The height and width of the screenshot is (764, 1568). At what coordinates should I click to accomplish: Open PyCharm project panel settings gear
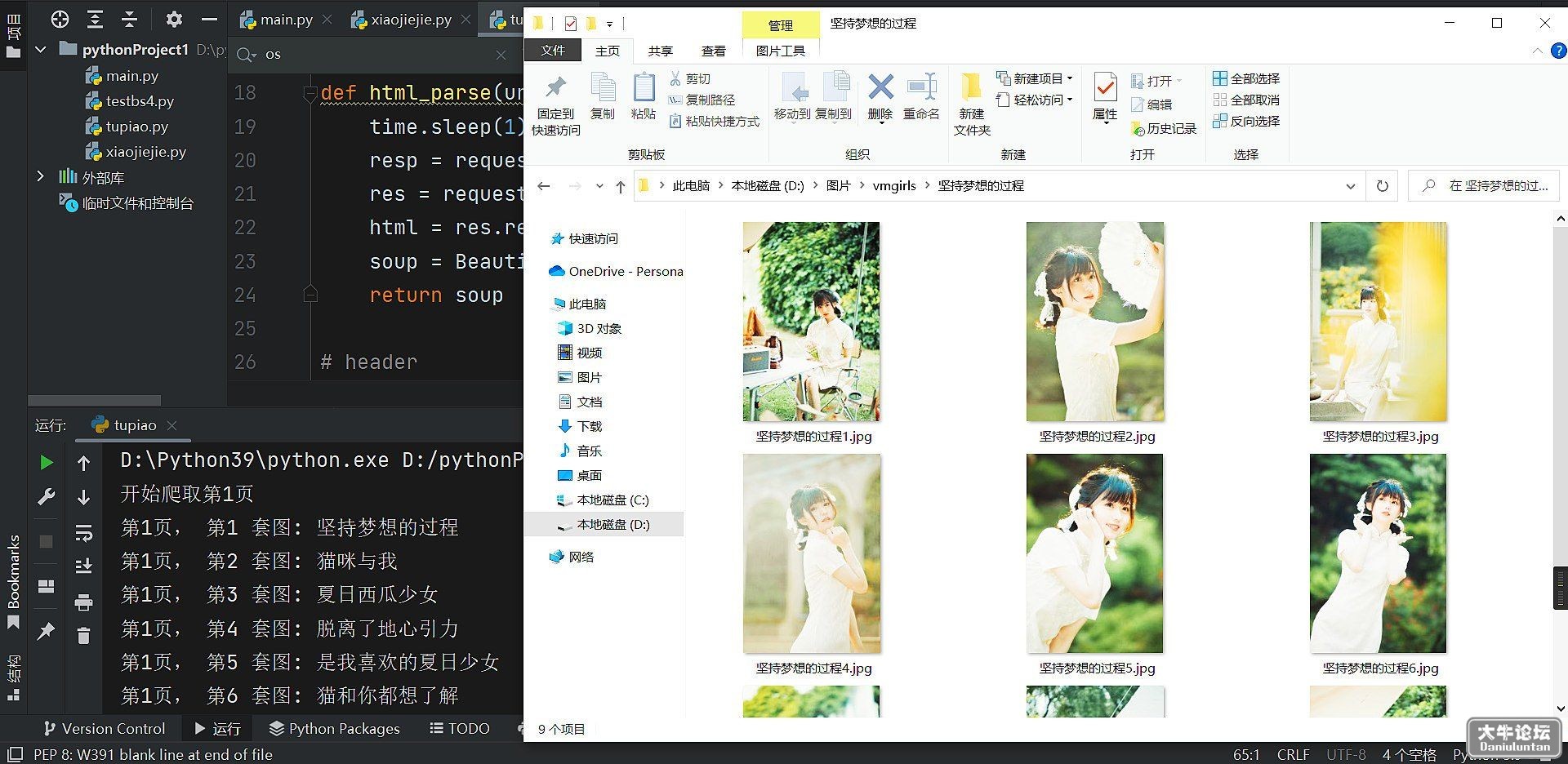pyautogui.click(x=174, y=20)
